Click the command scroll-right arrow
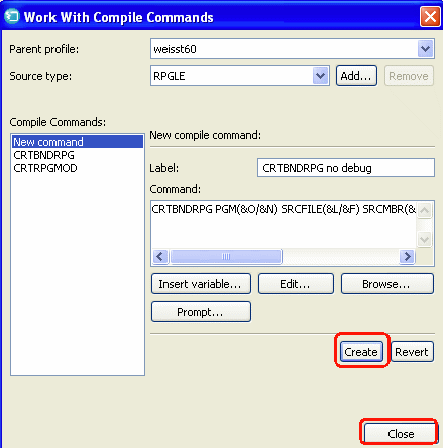Viewport: 443px width, 448px height. pos(407,257)
